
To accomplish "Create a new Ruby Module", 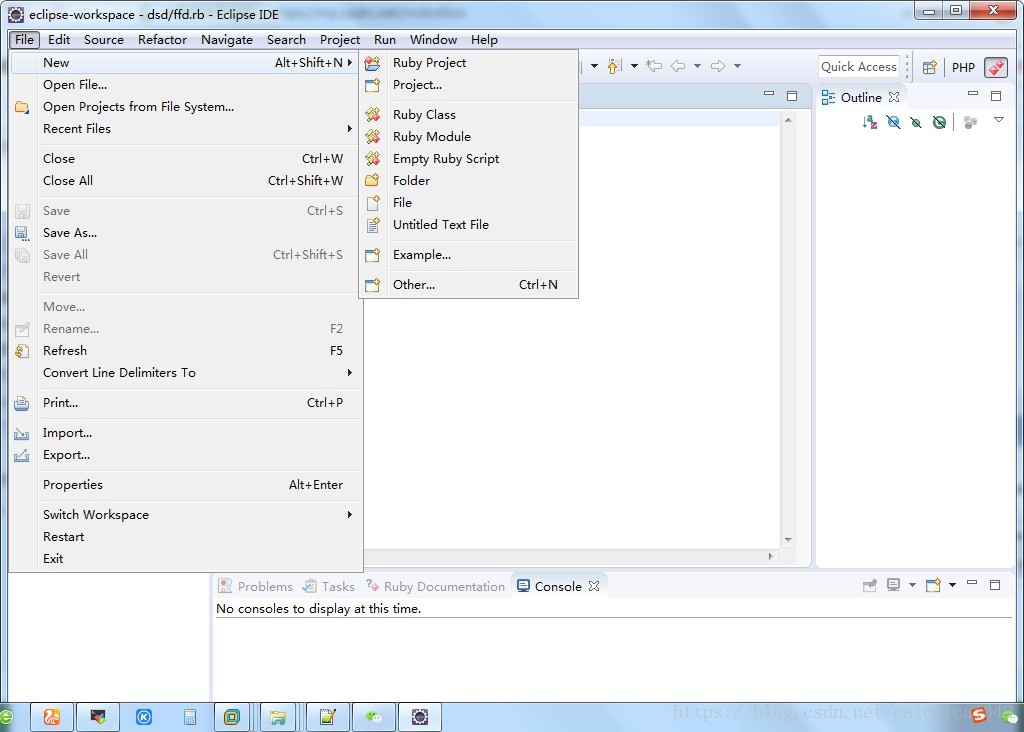I will (468, 136).
